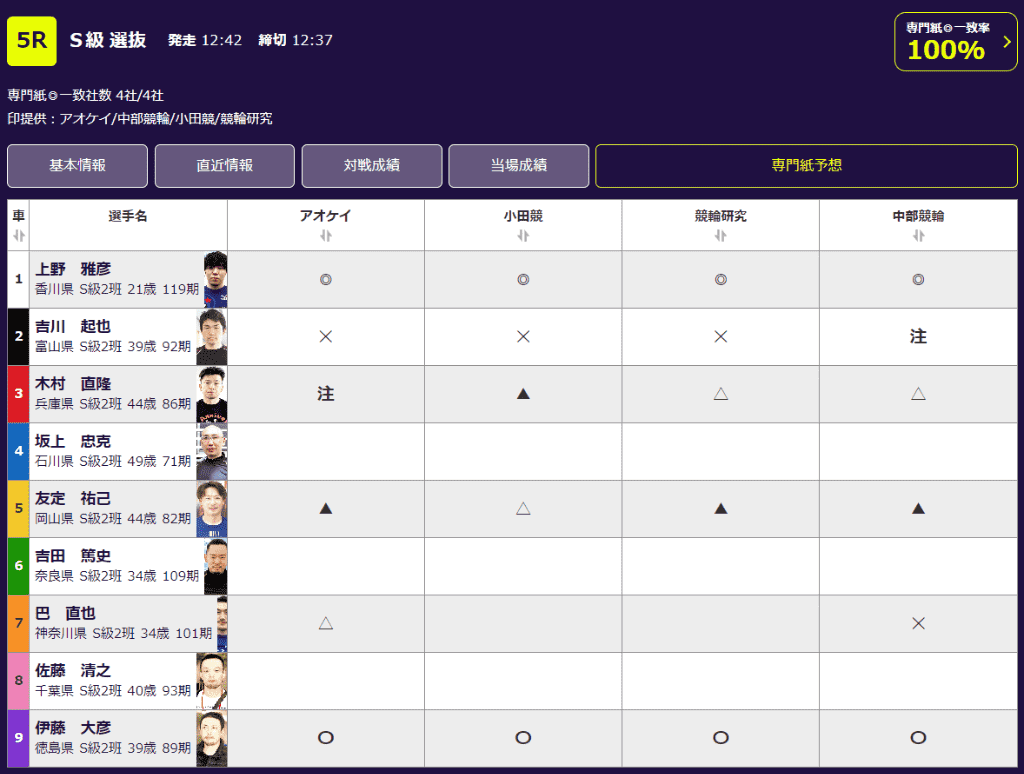The width and height of the screenshot is (1024, 774).
Task: Click the sort arrows under 競輪研究
Action: (720, 236)
